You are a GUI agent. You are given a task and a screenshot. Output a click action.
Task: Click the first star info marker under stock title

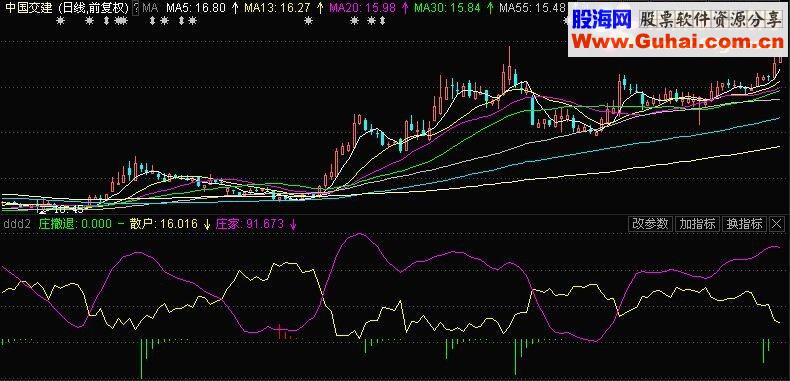(60, 21)
